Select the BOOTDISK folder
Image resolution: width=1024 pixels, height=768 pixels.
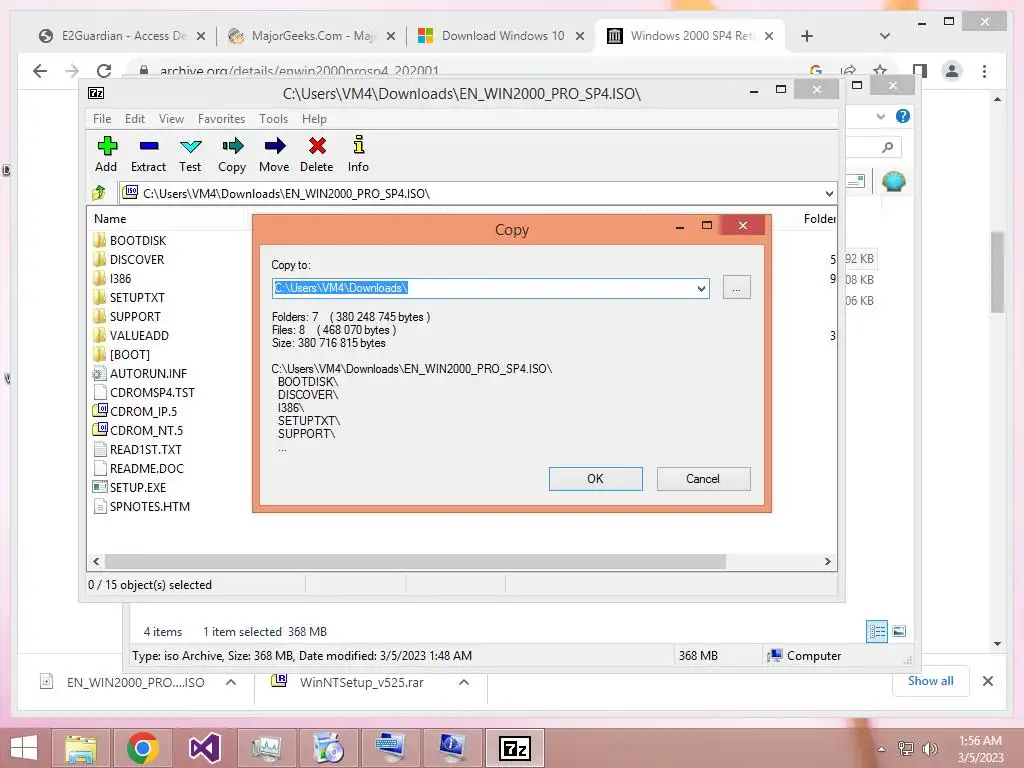point(138,240)
